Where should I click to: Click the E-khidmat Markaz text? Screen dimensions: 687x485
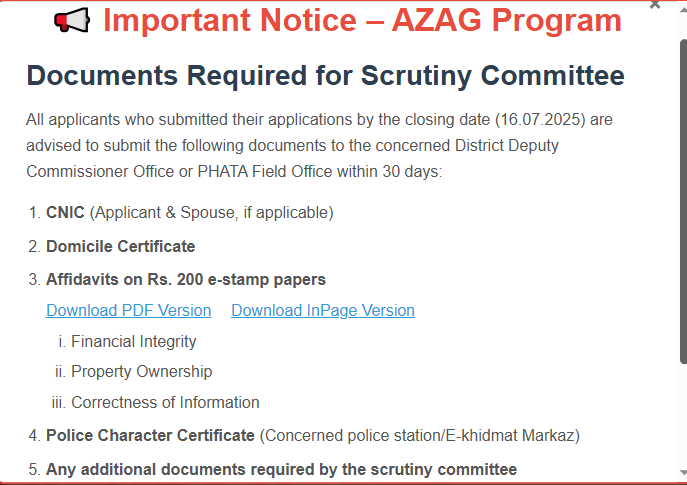click(510, 435)
